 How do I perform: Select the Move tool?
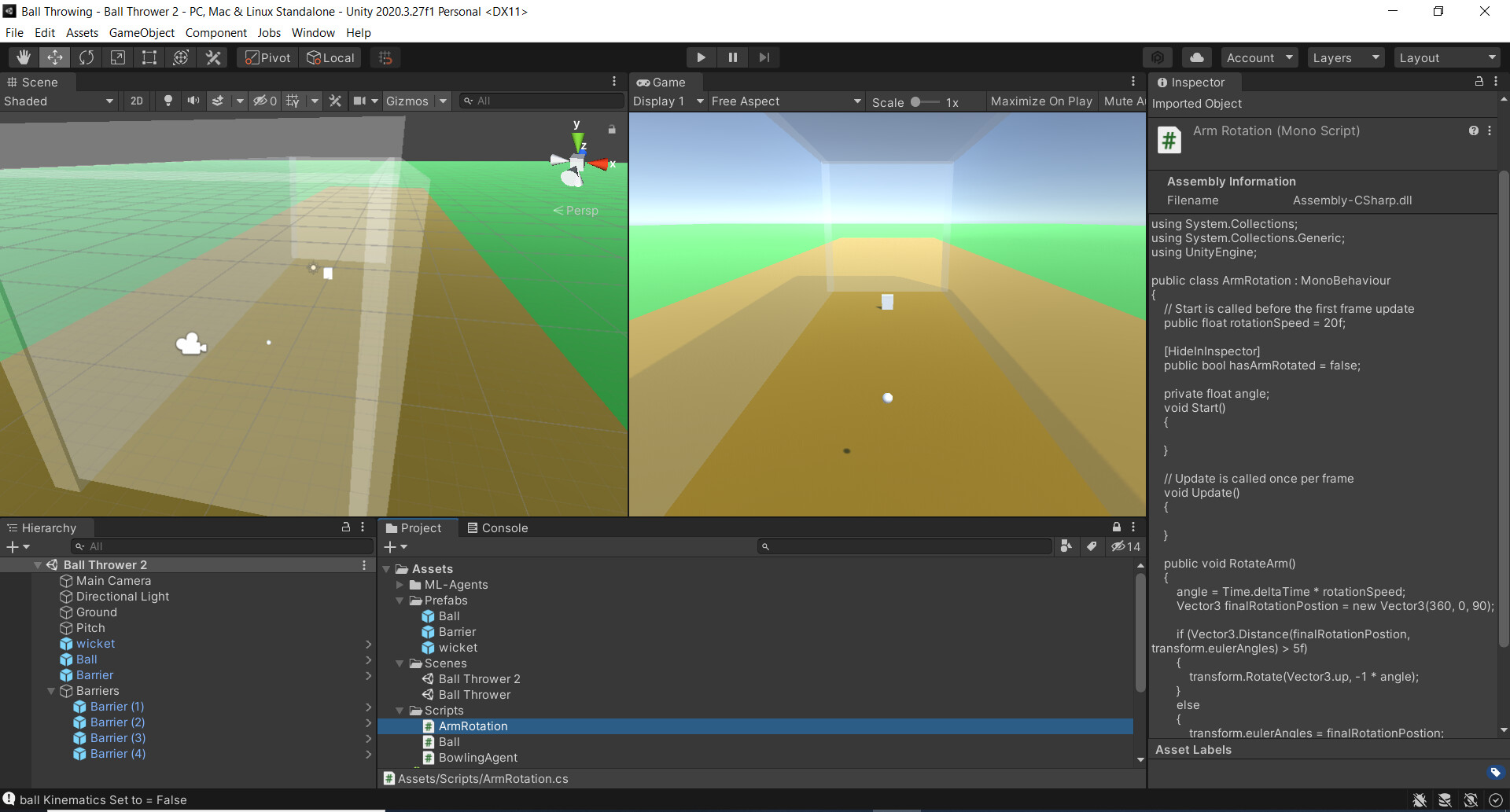(x=55, y=57)
